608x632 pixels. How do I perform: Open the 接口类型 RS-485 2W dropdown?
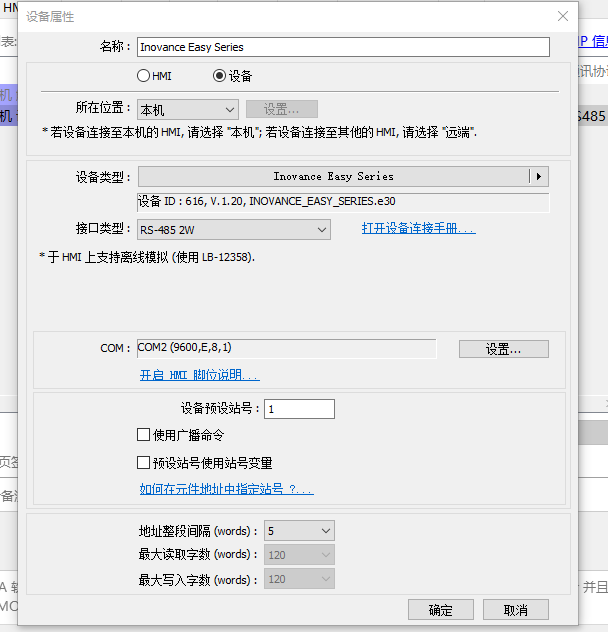[x=234, y=230]
